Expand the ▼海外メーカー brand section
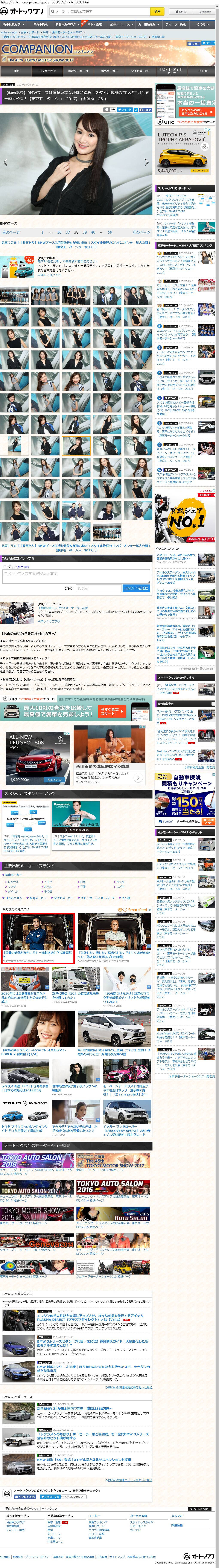This screenshot has height=1568, width=219. 36,898
